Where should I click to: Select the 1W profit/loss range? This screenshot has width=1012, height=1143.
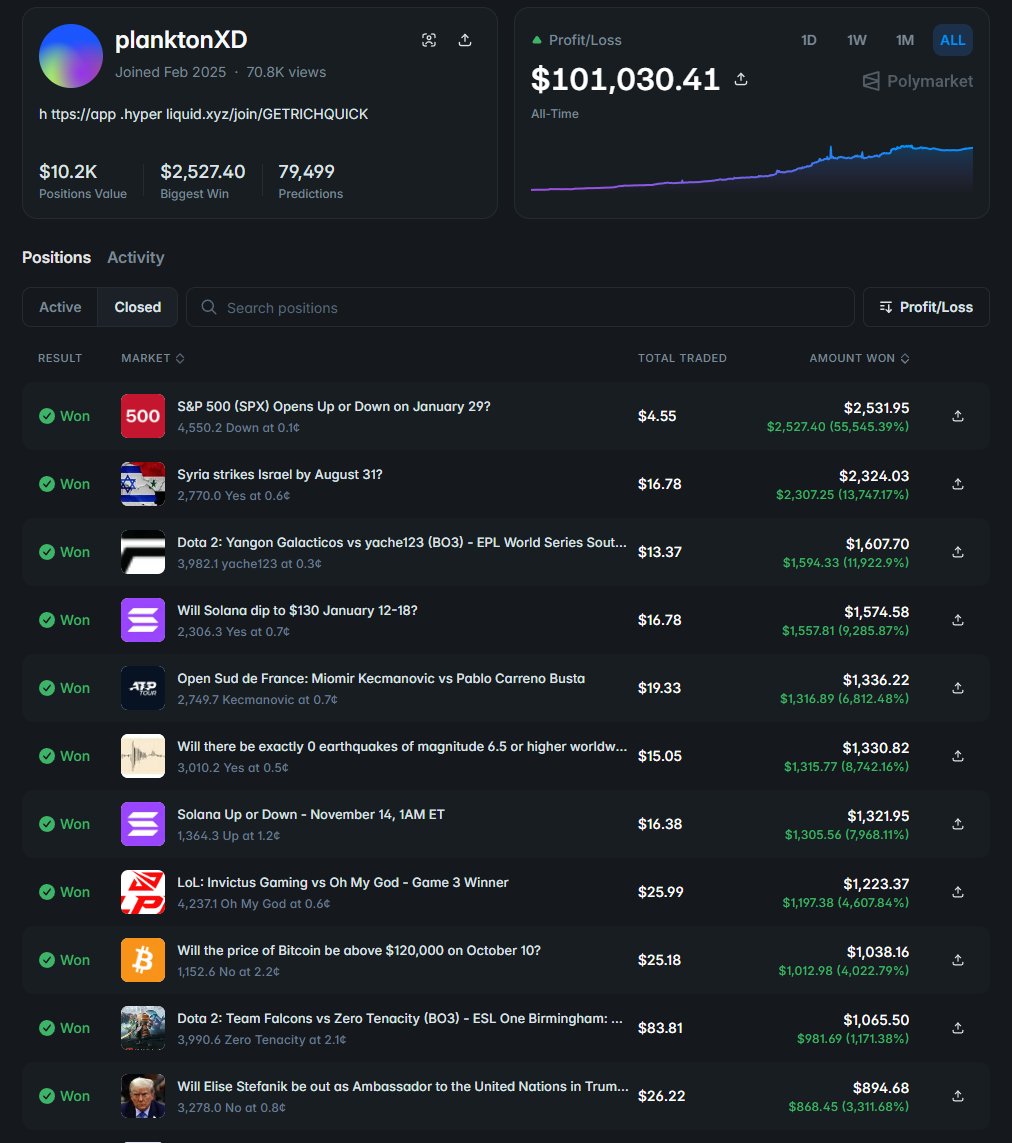click(857, 40)
